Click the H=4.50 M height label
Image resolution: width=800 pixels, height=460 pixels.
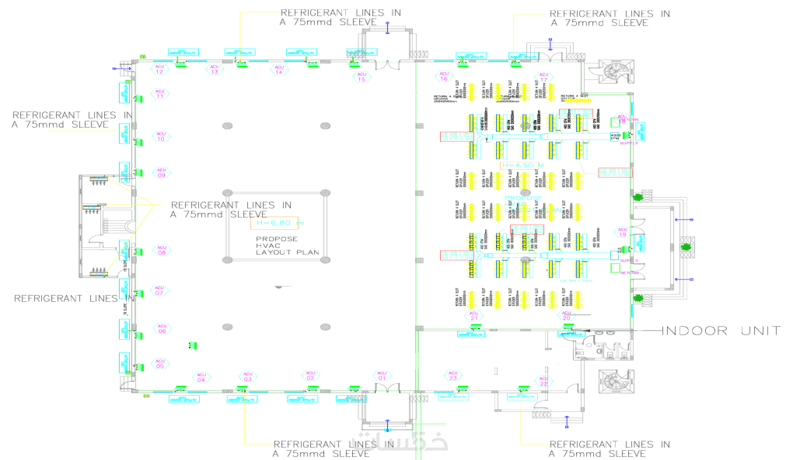coord(523,165)
